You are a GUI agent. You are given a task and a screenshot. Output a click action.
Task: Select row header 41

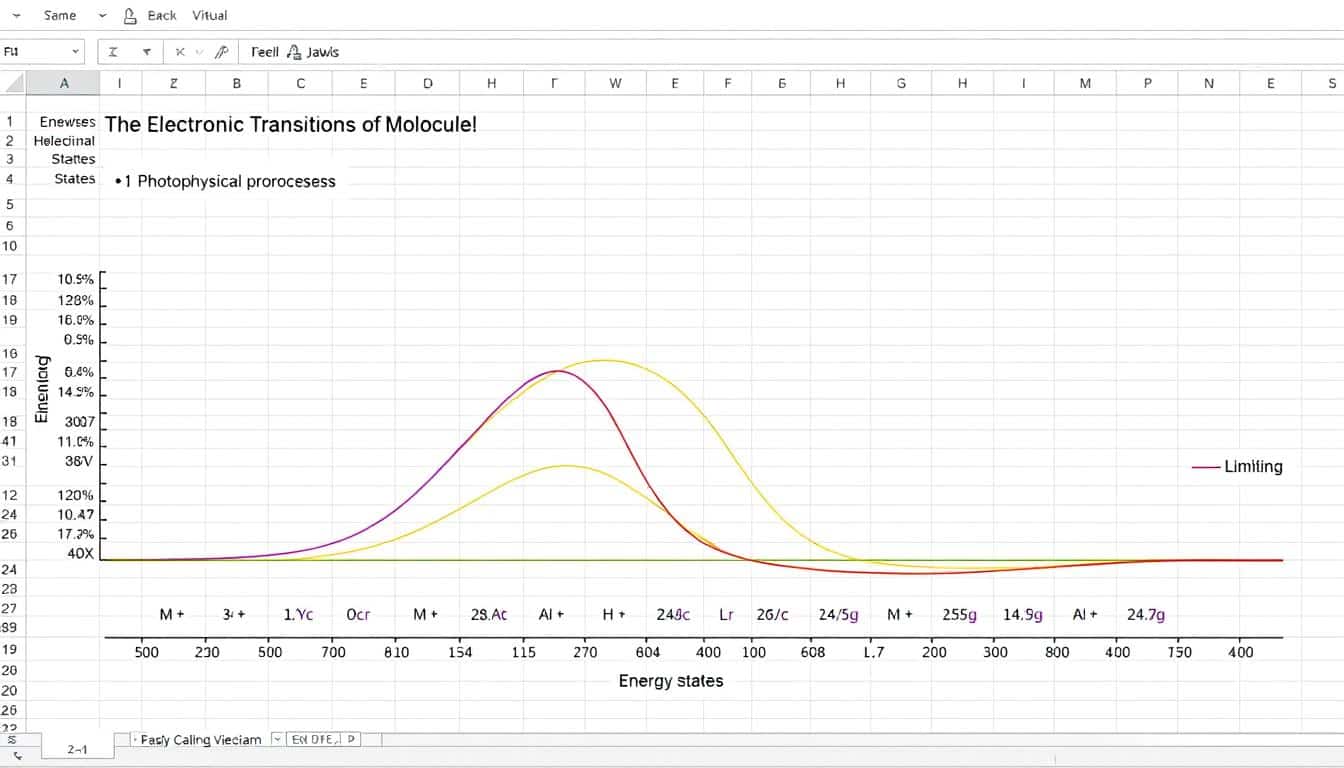(10, 441)
